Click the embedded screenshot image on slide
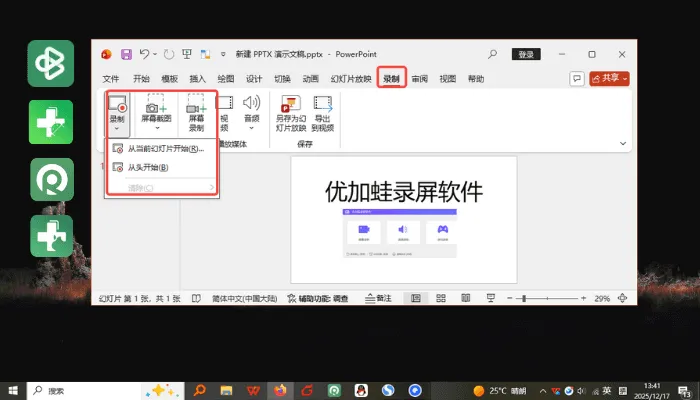This screenshot has height=400, width=700. coord(400,233)
